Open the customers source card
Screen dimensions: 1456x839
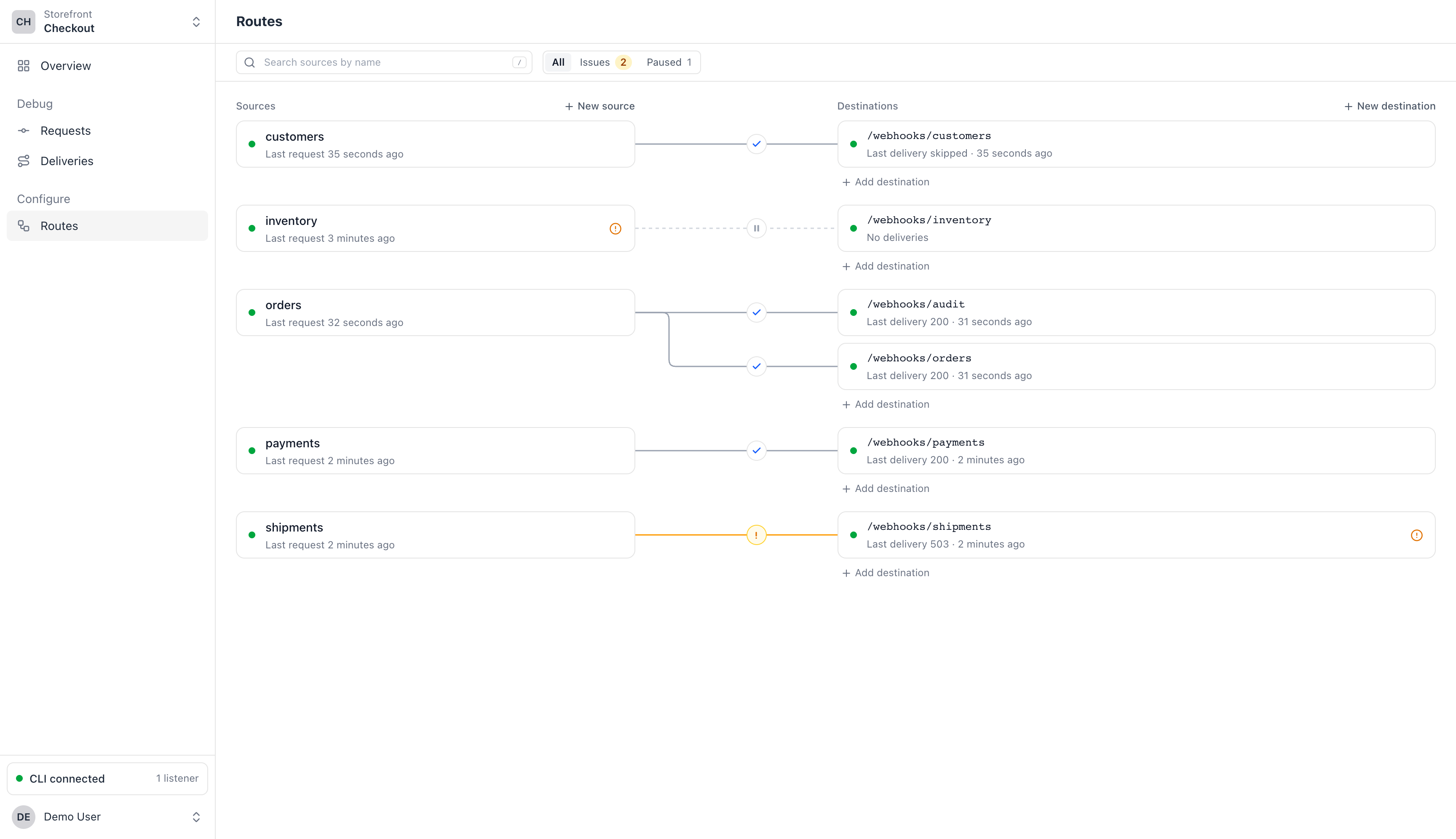tap(435, 144)
